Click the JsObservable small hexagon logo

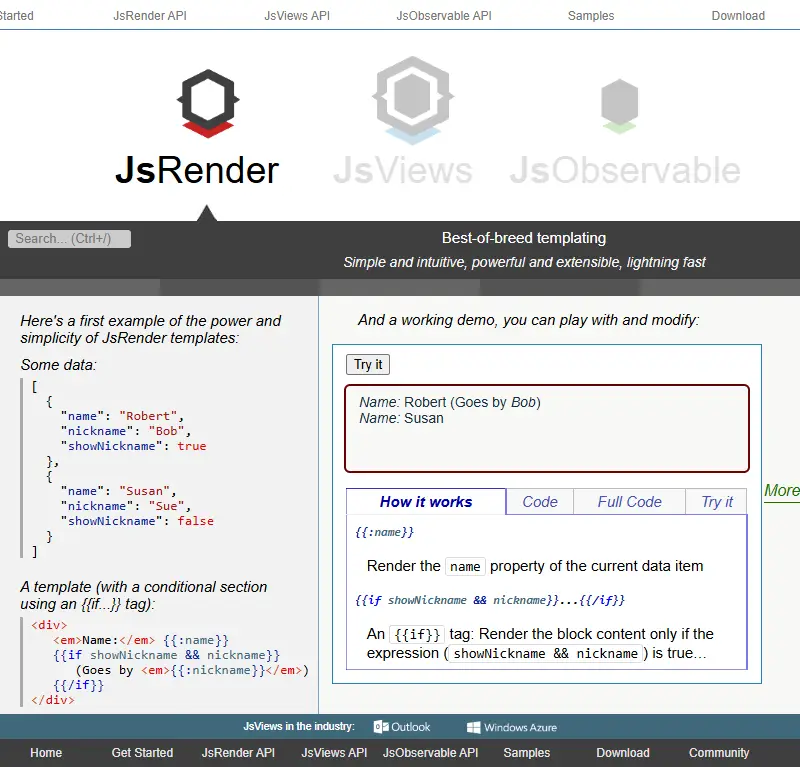(619, 106)
